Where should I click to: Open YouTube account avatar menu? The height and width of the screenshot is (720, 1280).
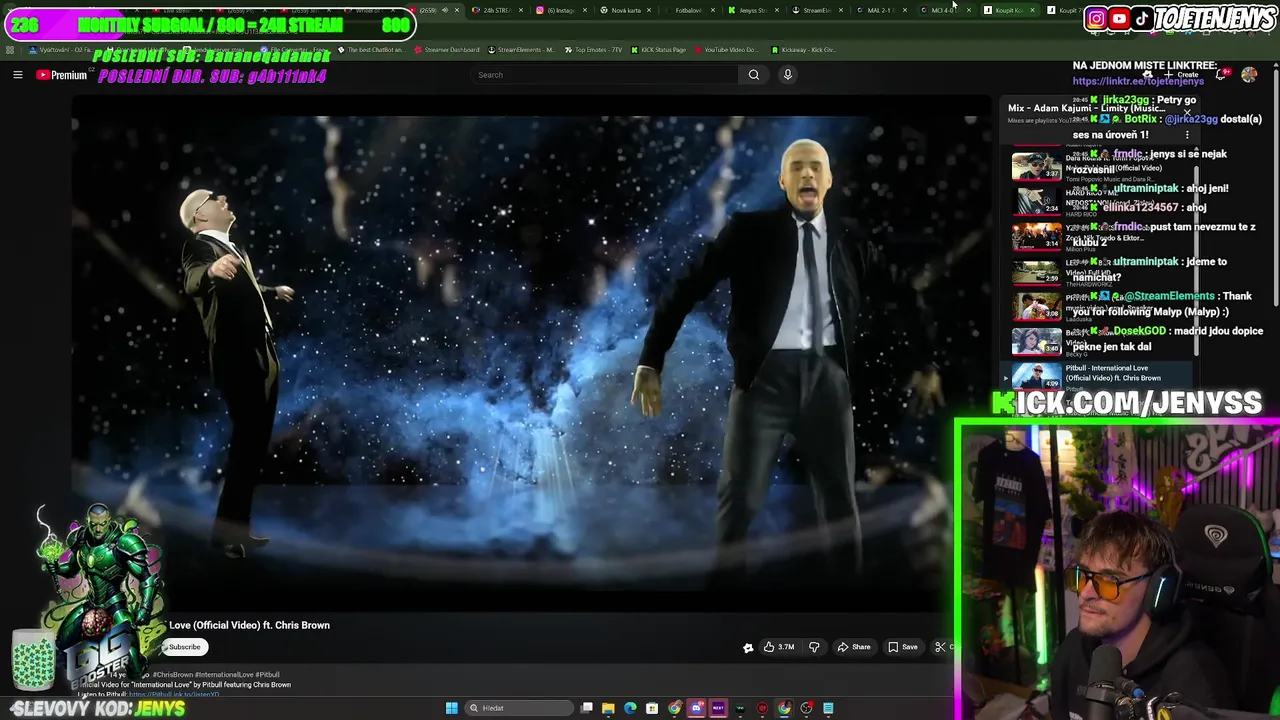(x=1249, y=75)
